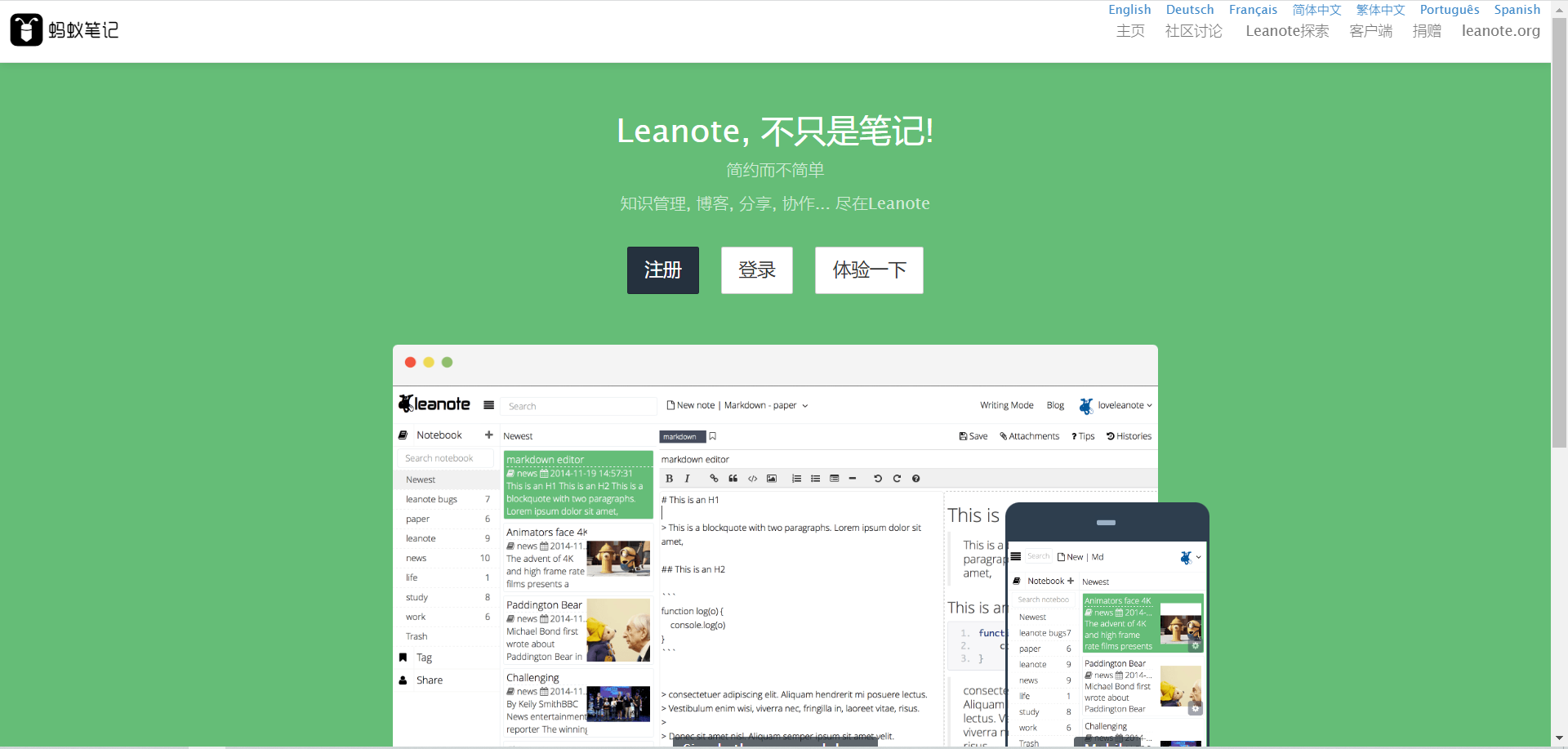Open the Markdown - paper dropdown in the preview

coord(766,405)
